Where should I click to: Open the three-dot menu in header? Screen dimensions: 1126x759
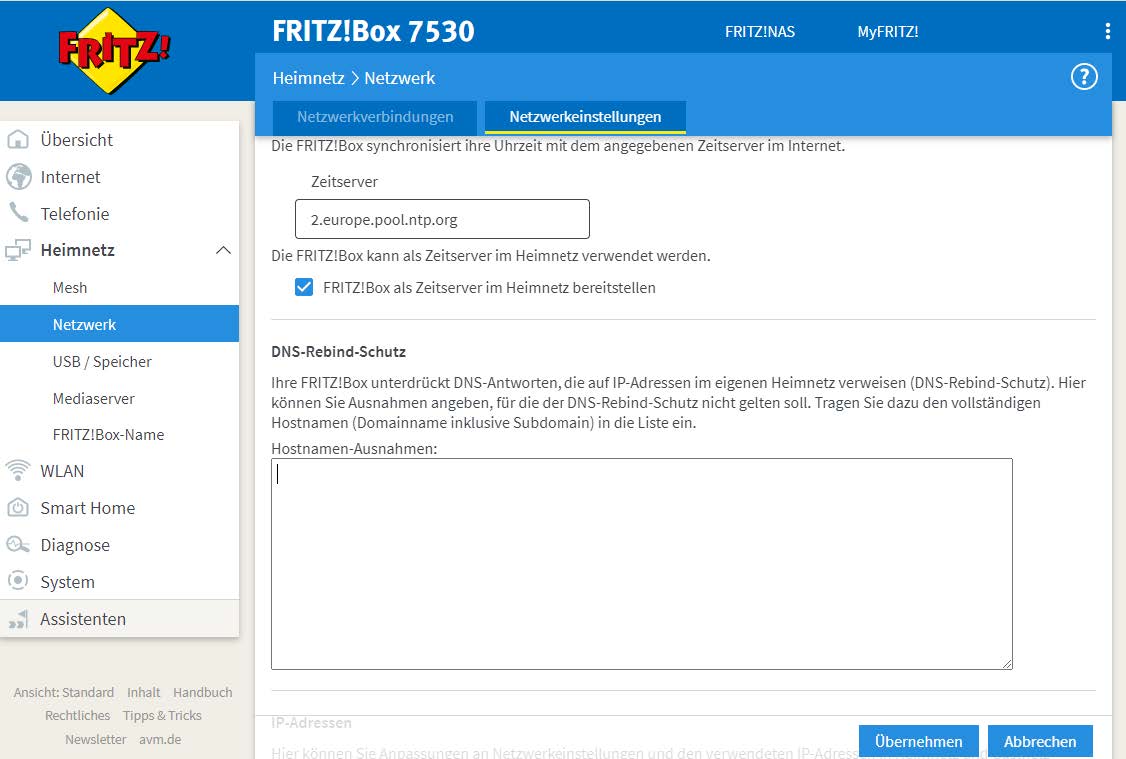[x=1107, y=31]
